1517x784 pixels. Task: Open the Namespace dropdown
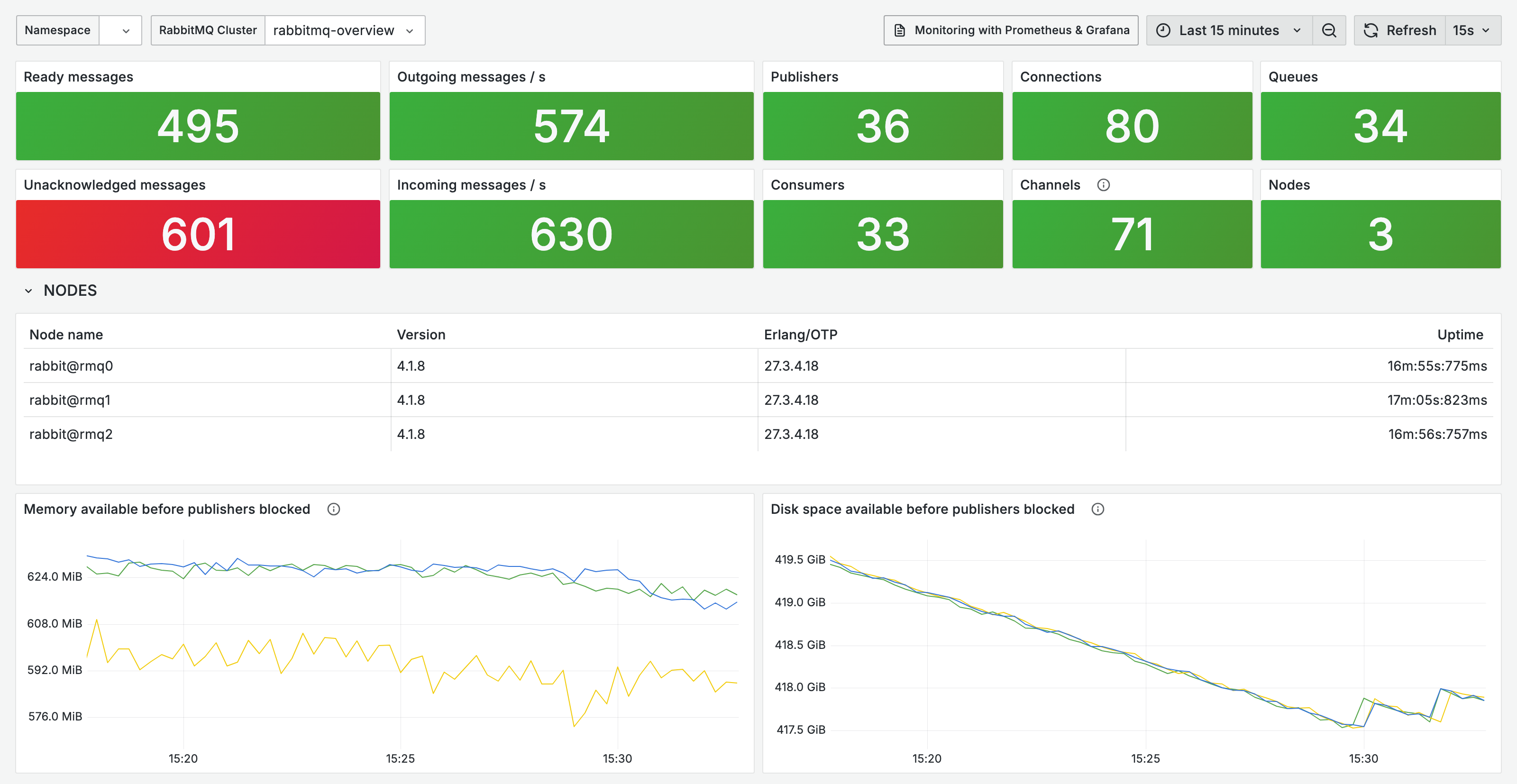(120, 30)
